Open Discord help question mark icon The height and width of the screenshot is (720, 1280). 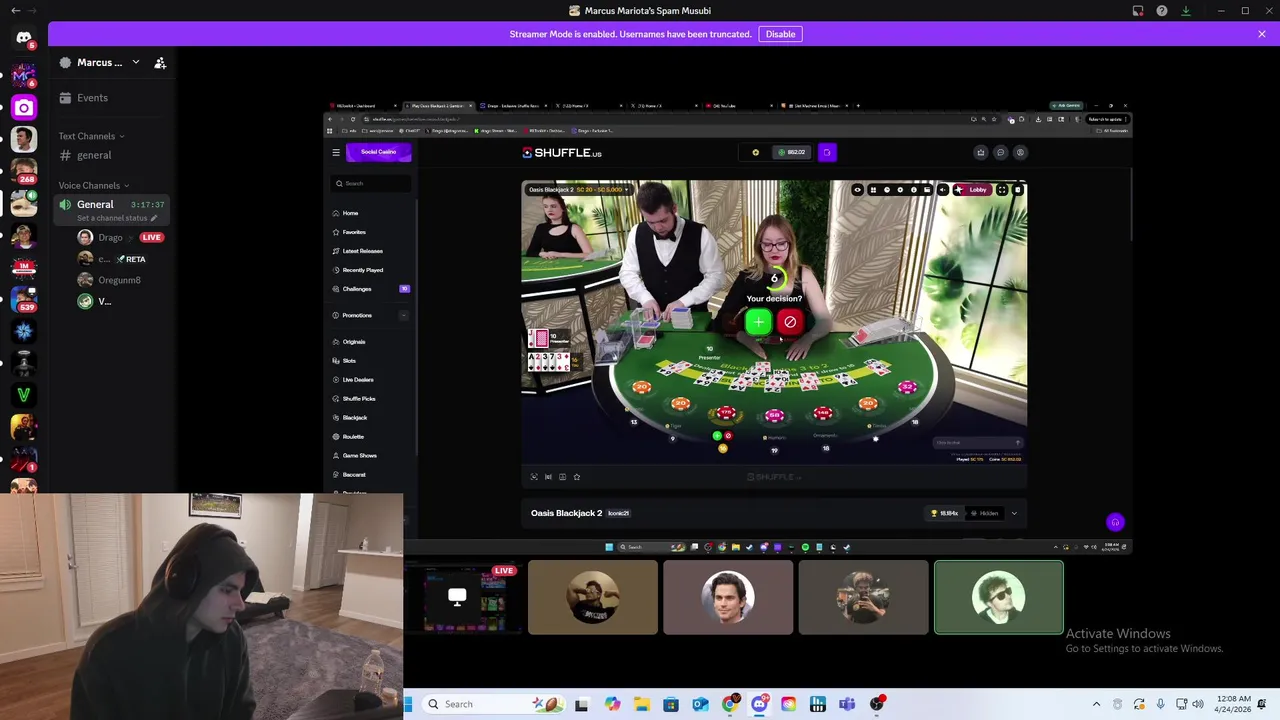[1161, 11]
